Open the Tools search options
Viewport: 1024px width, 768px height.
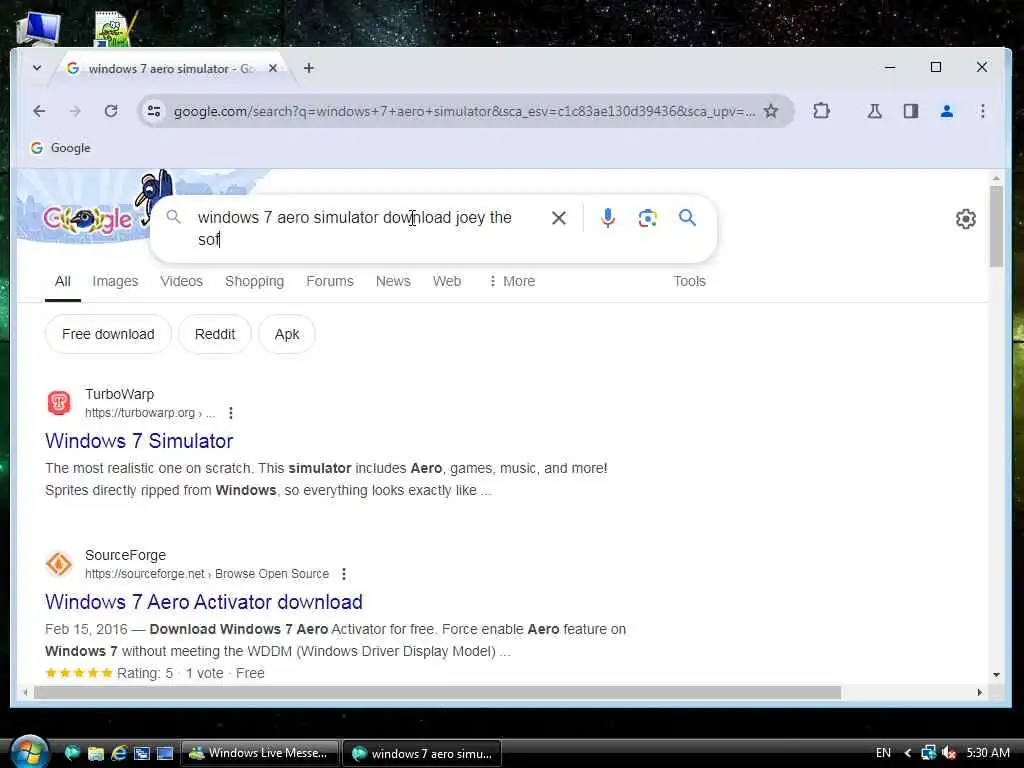[690, 281]
